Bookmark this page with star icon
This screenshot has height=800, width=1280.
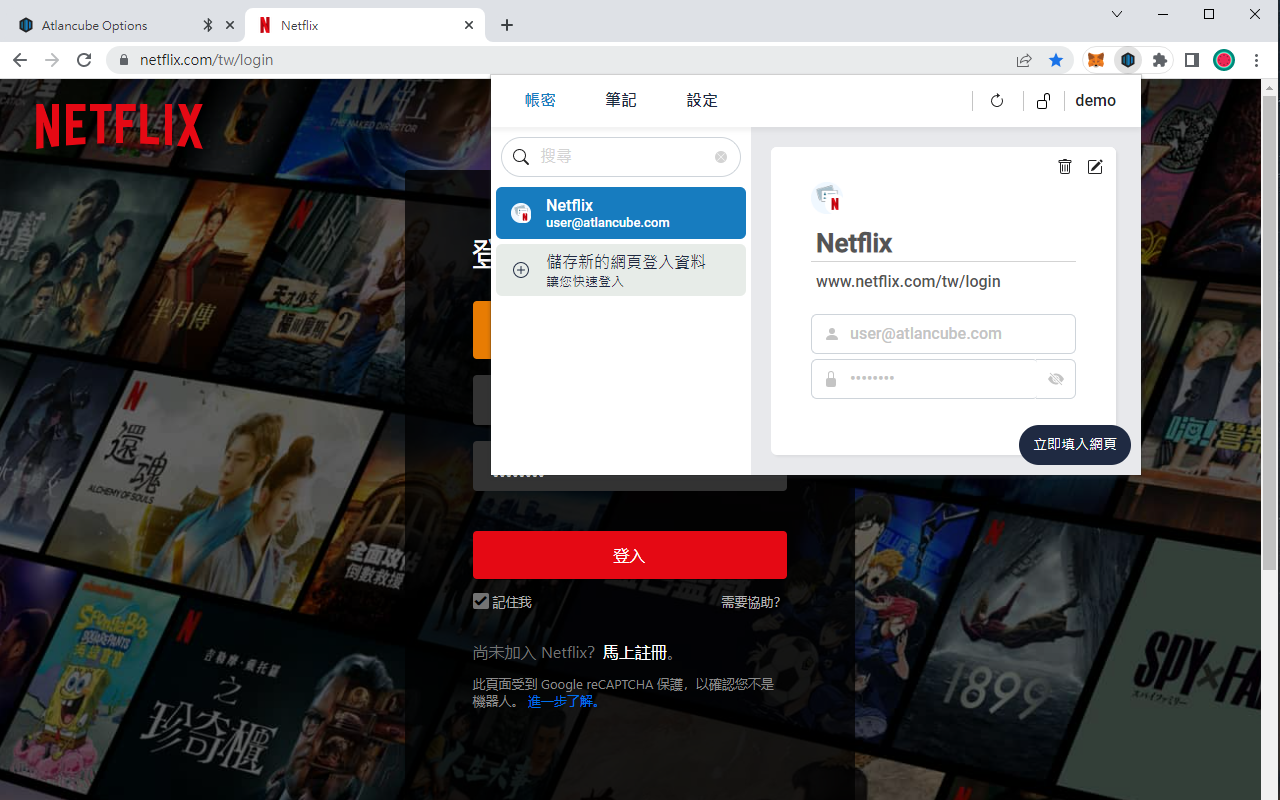(1056, 60)
